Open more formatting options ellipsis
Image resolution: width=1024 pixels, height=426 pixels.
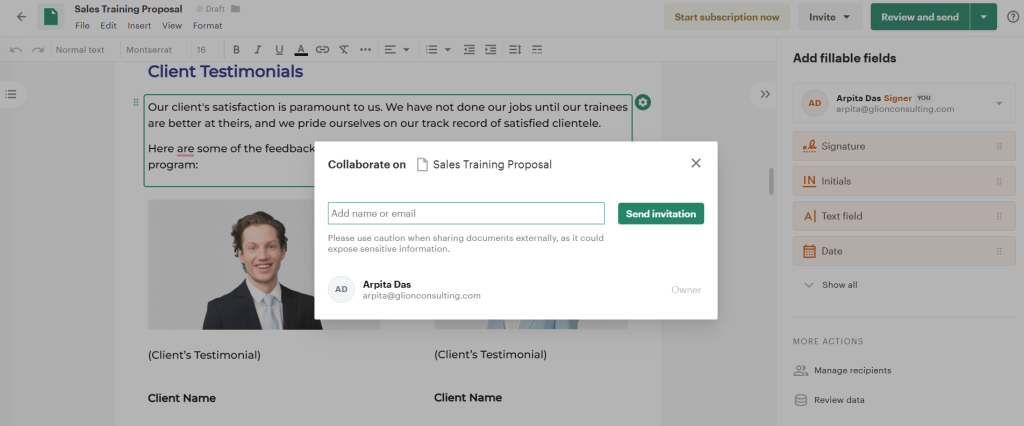point(365,50)
